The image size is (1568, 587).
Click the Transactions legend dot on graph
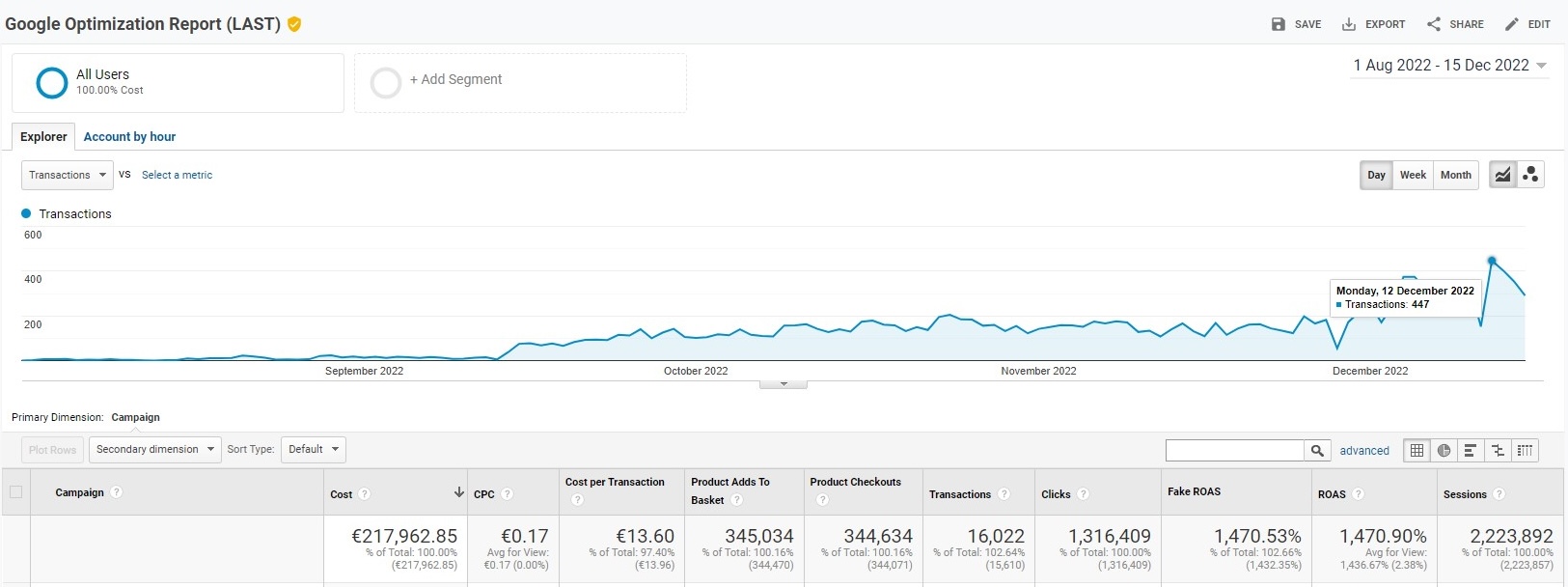pos(26,213)
